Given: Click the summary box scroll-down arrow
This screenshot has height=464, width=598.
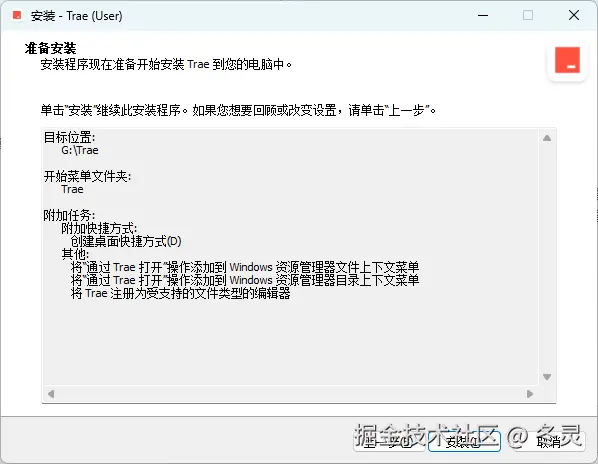Looking at the screenshot, I should [547, 377].
